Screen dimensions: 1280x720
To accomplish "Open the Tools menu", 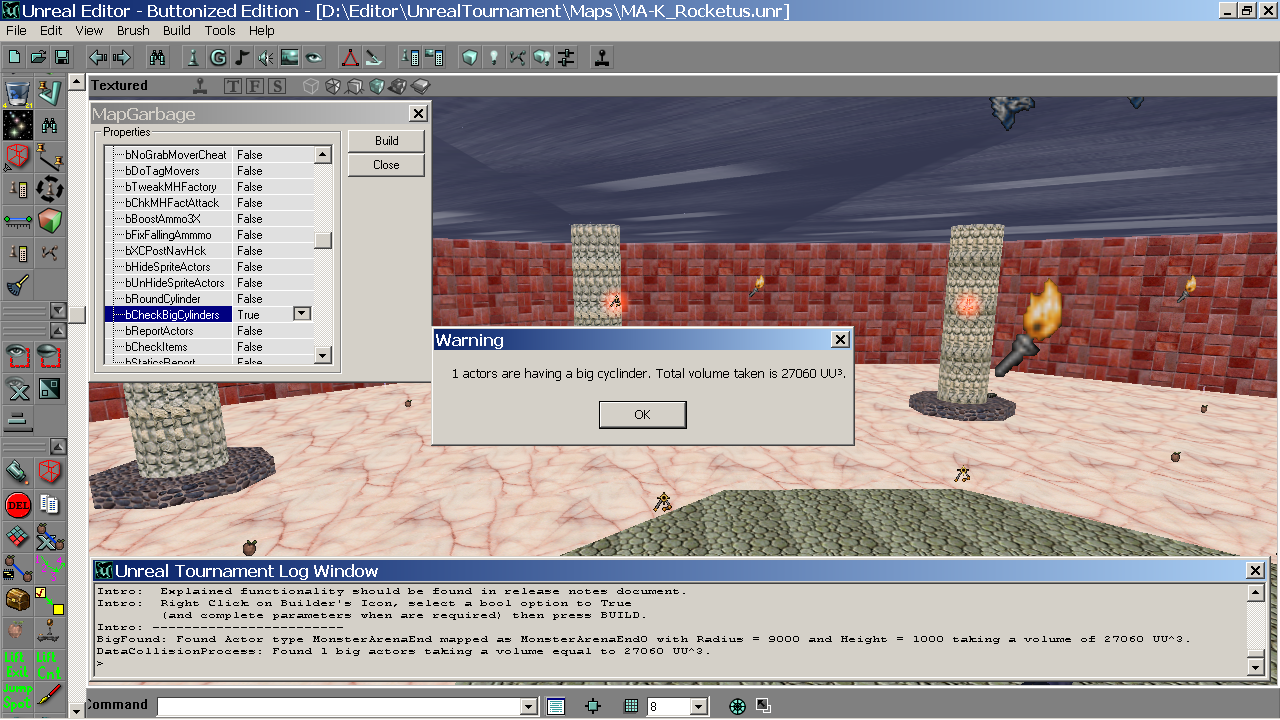I will (220, 31).
